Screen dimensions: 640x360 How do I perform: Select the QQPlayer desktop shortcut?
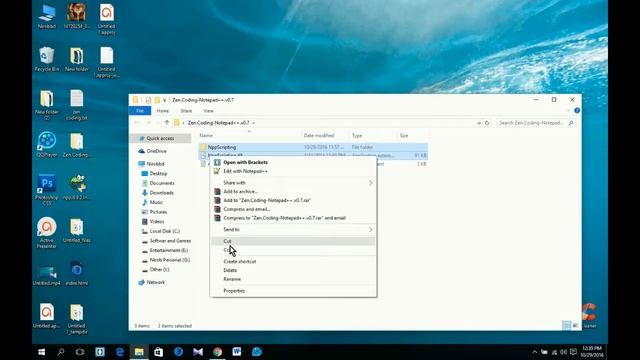(47, 145)
